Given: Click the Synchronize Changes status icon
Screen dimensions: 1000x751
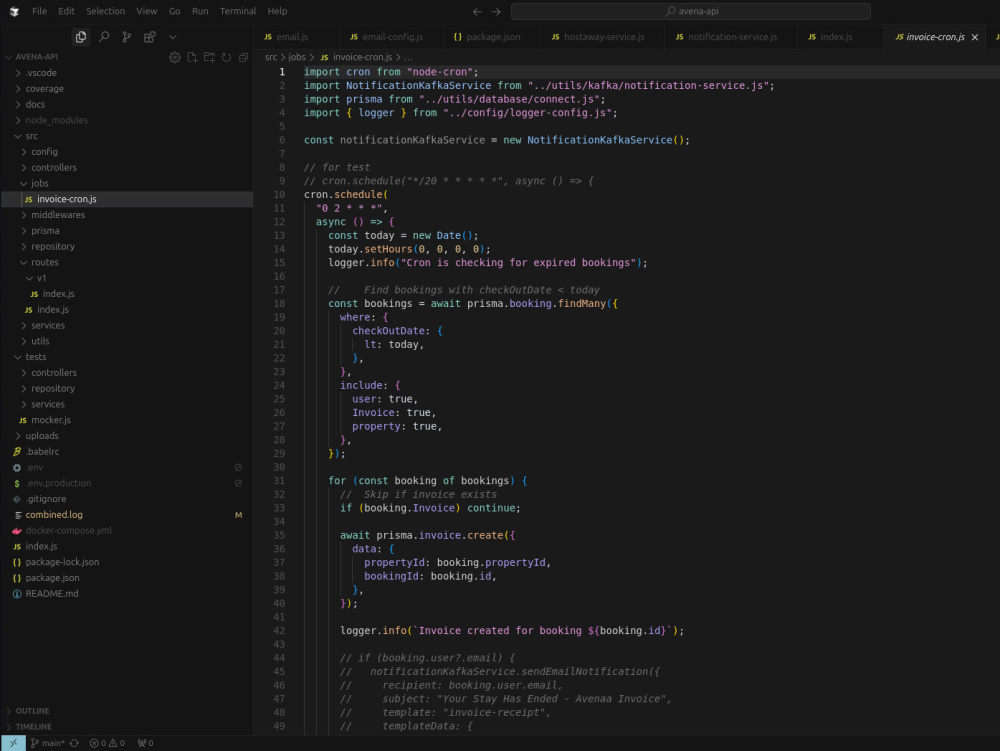Looking at the screenshot, I should coord(75,743).
